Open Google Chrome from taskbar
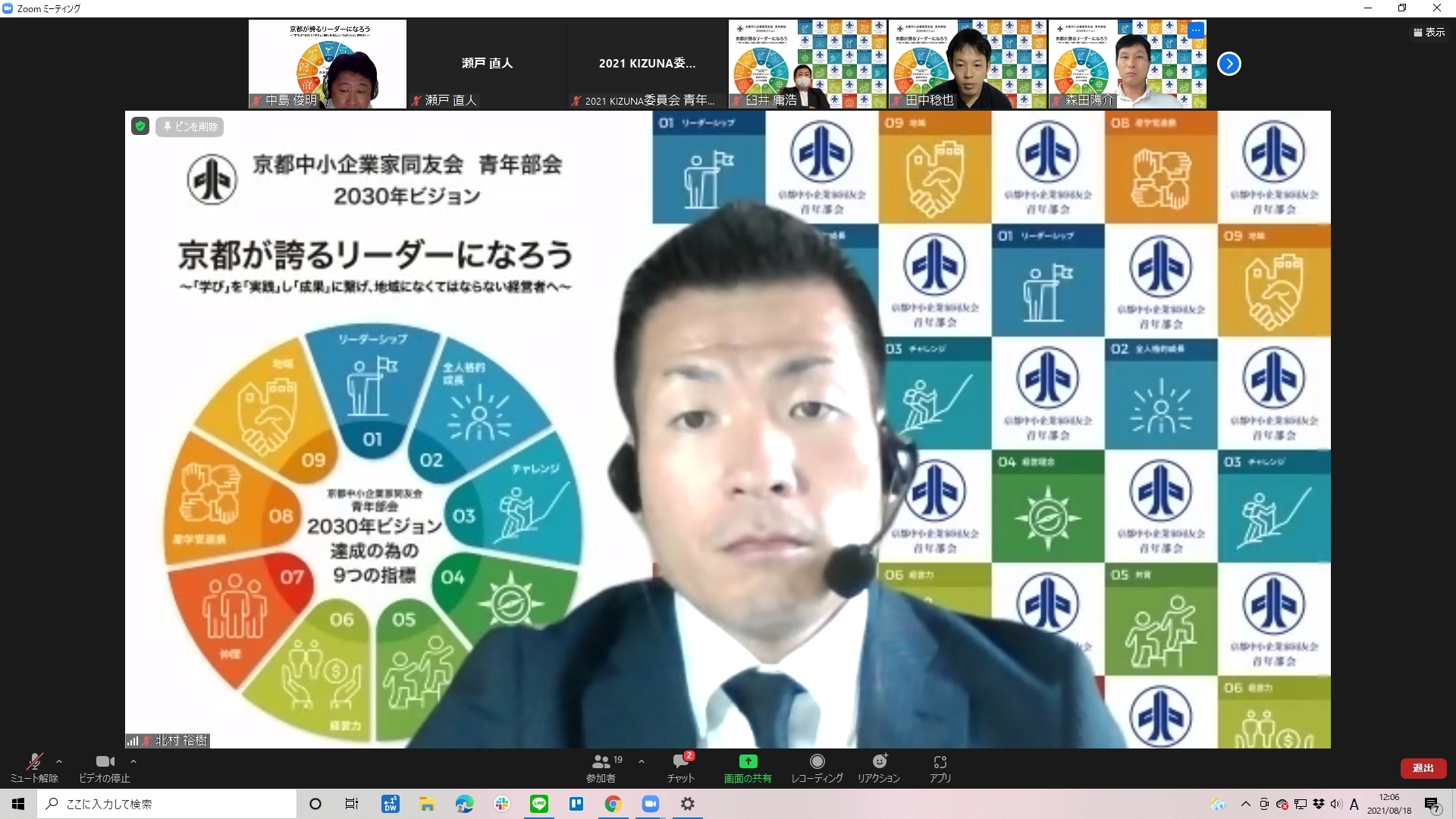The image size is (1456, 819). tap(613, 804)
